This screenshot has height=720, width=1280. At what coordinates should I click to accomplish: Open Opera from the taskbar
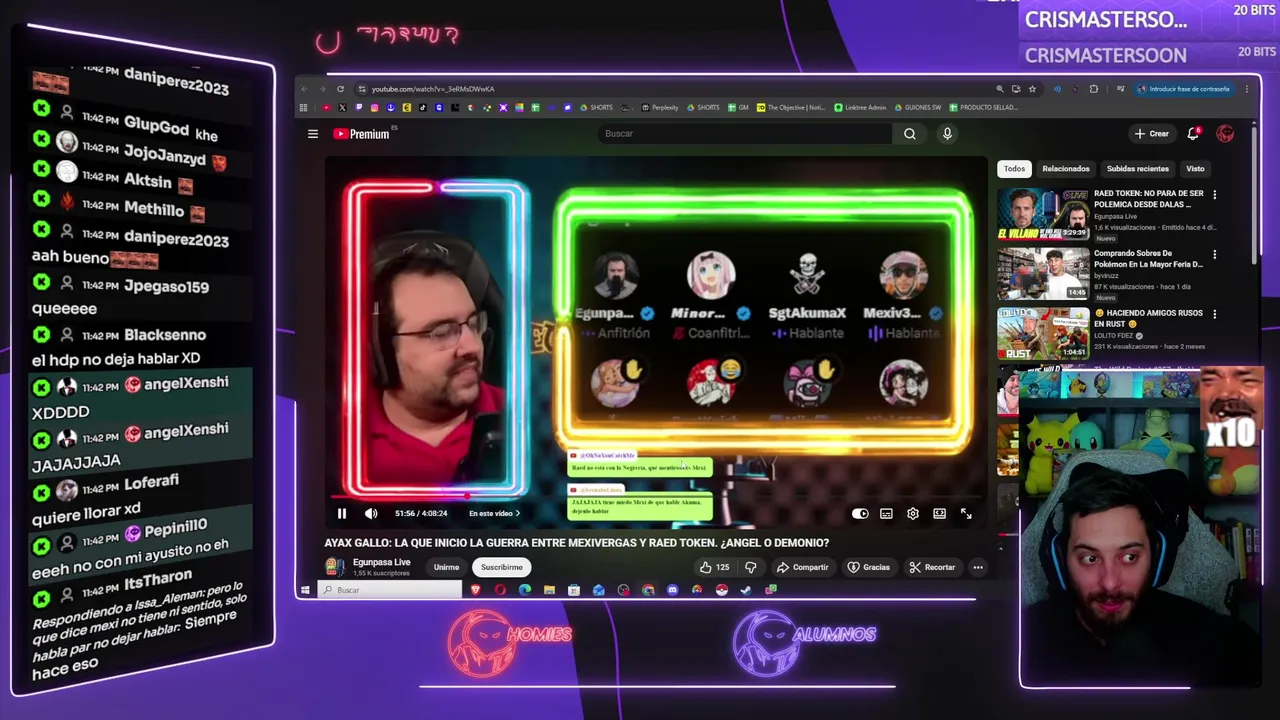(500, 590)
